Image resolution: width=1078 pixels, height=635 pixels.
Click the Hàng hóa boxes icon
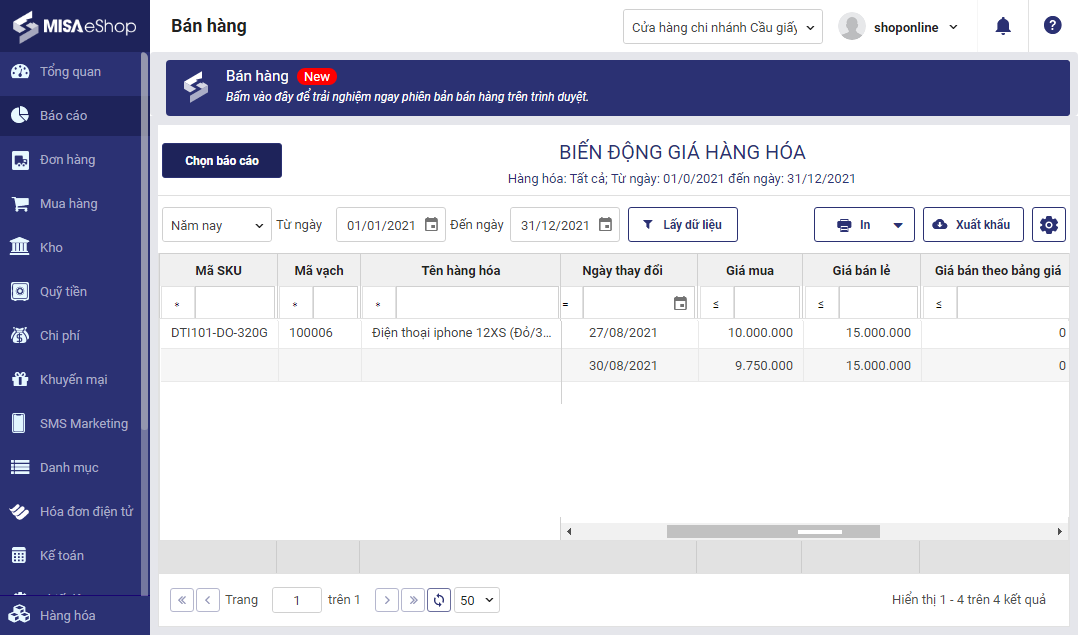[20, 615]
